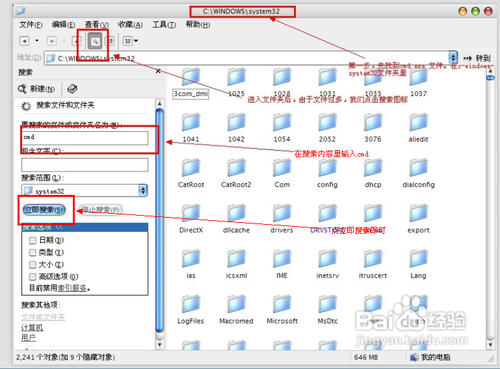The width and height of the screenshot is (500, 369).
Task: Select the 1037 folder icon
Action: [x=418, y=77]
